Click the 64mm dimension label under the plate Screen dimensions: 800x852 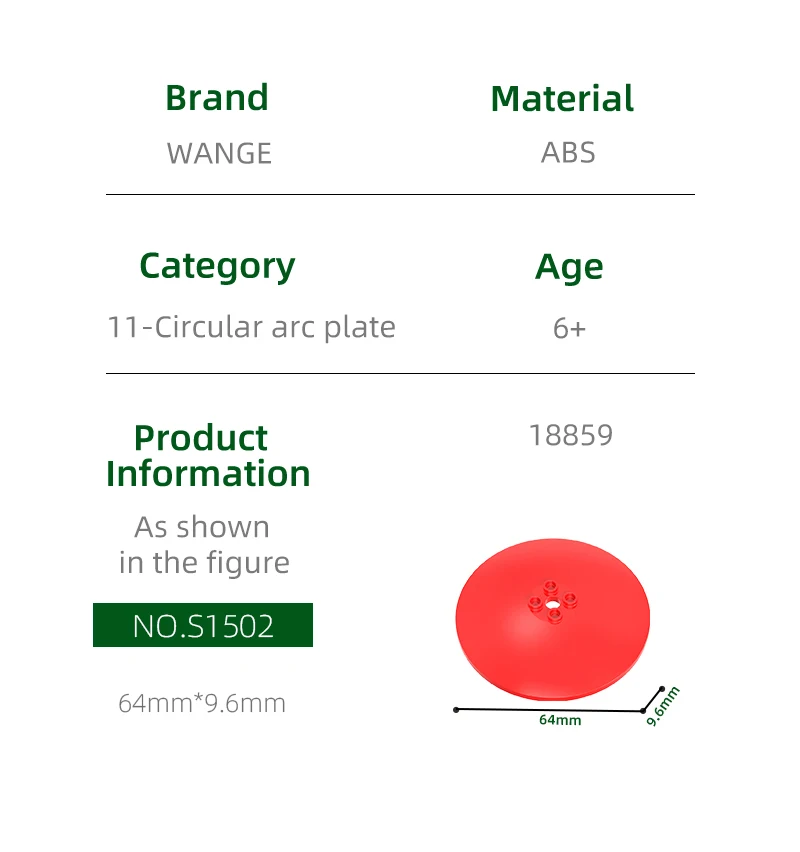(x=560, y=720)
